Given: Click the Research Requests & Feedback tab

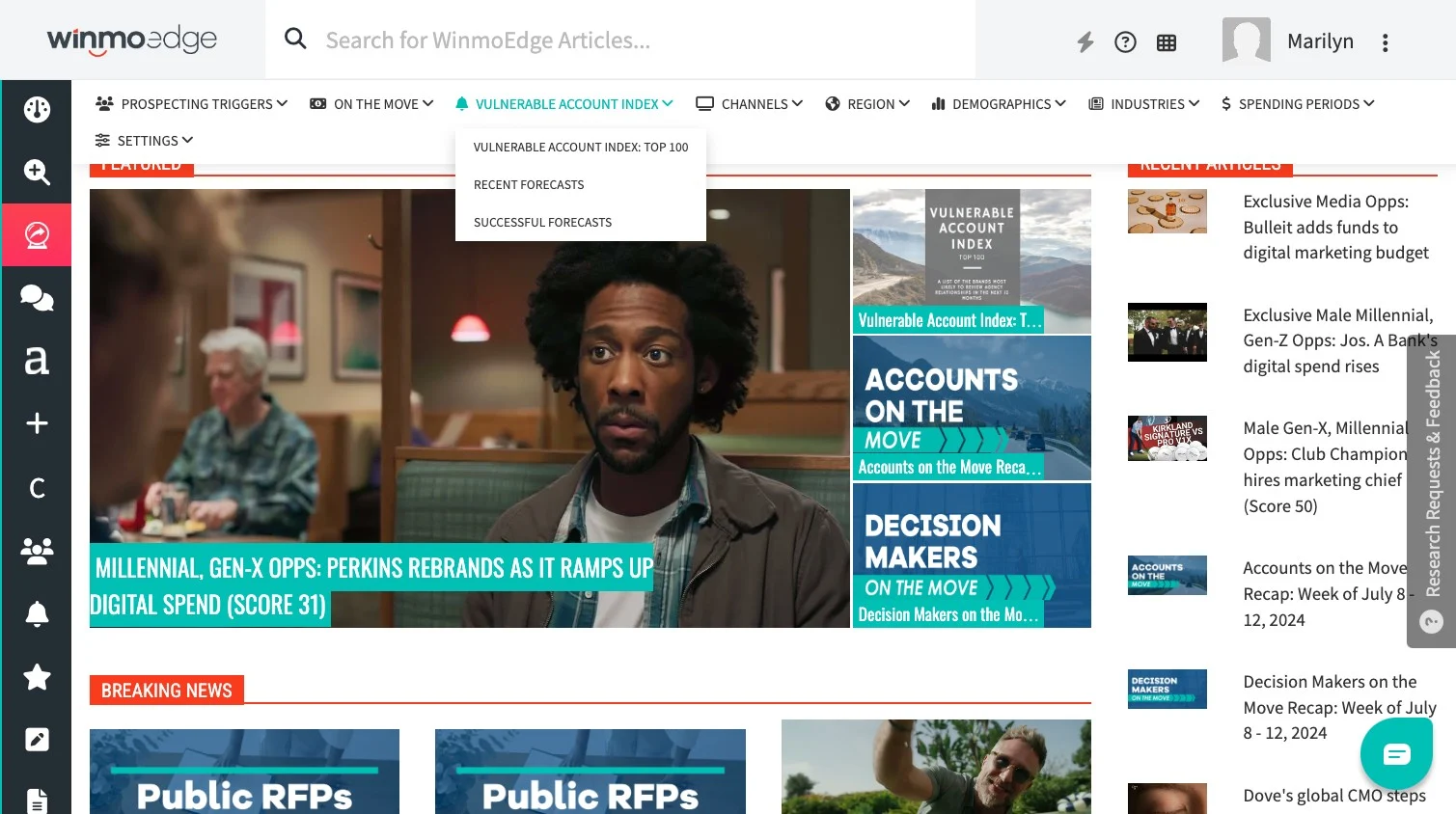Looking at the screenshot, I should (x=1432, y=491).
